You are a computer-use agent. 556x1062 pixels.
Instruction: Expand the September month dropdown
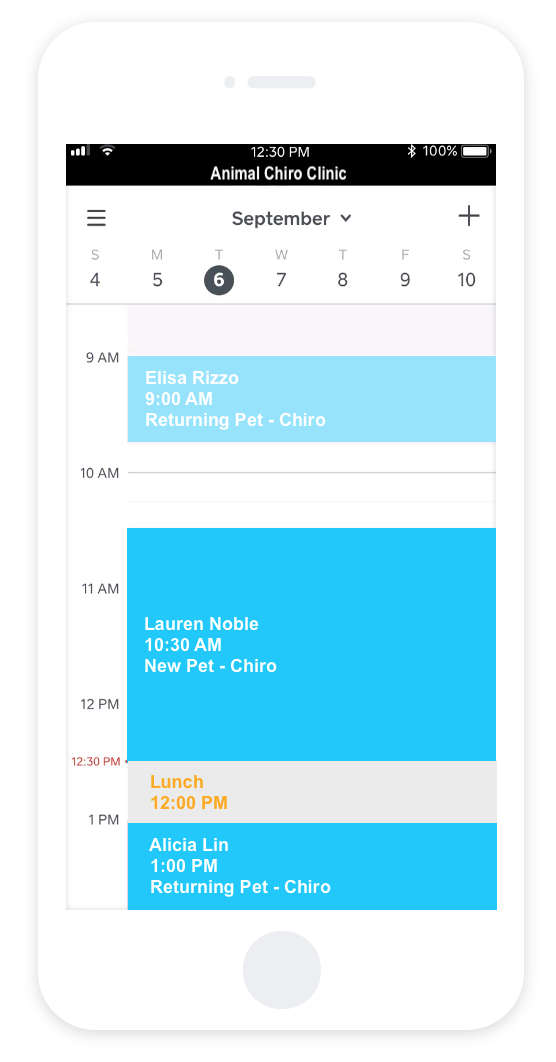pos(292,218)
